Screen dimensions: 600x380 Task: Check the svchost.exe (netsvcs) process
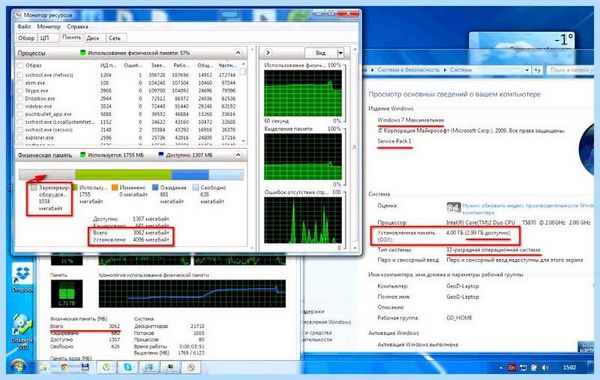pyautogui.click(x=20, y=75)
